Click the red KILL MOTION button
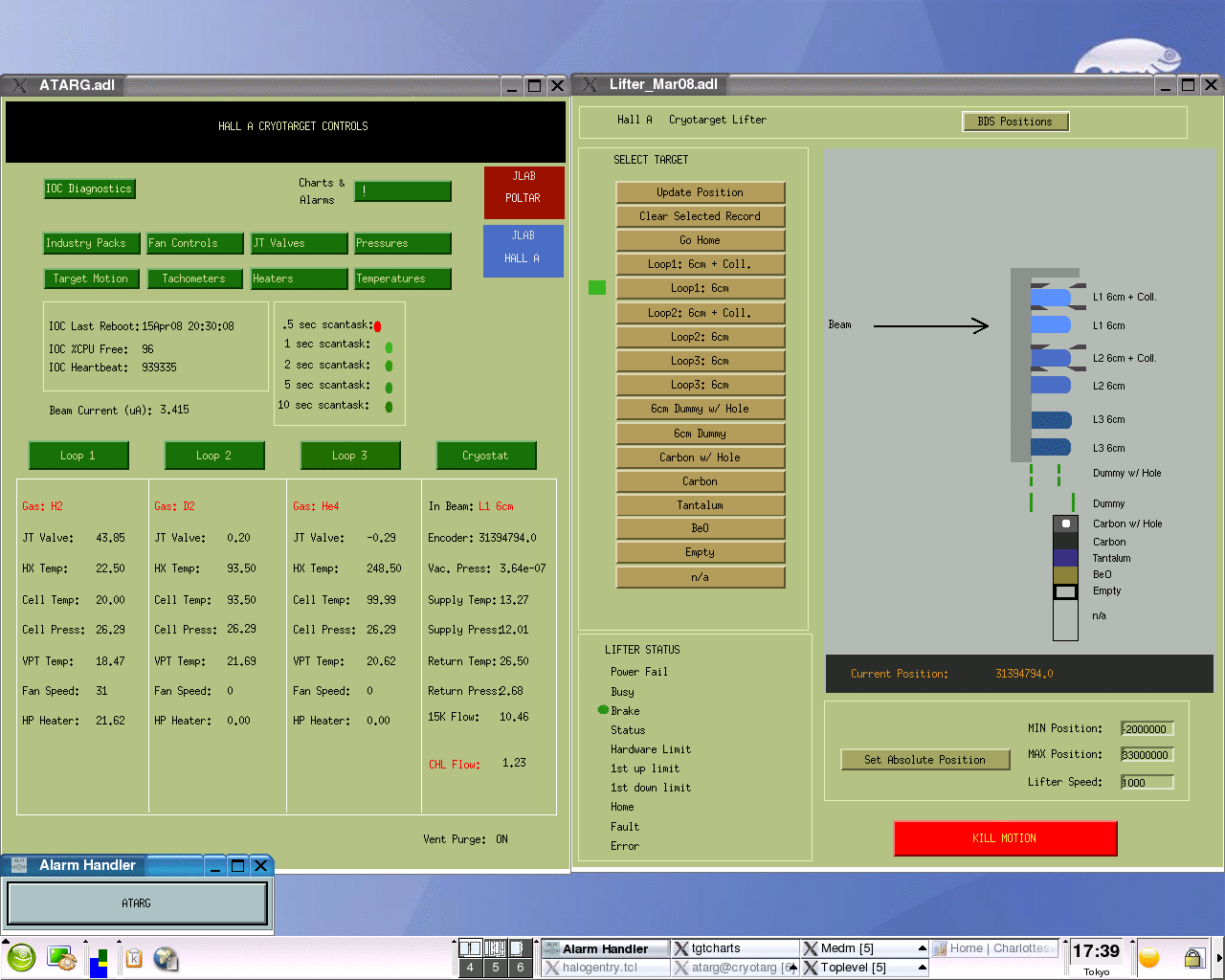The image size is (1225, 980). 1006,838
